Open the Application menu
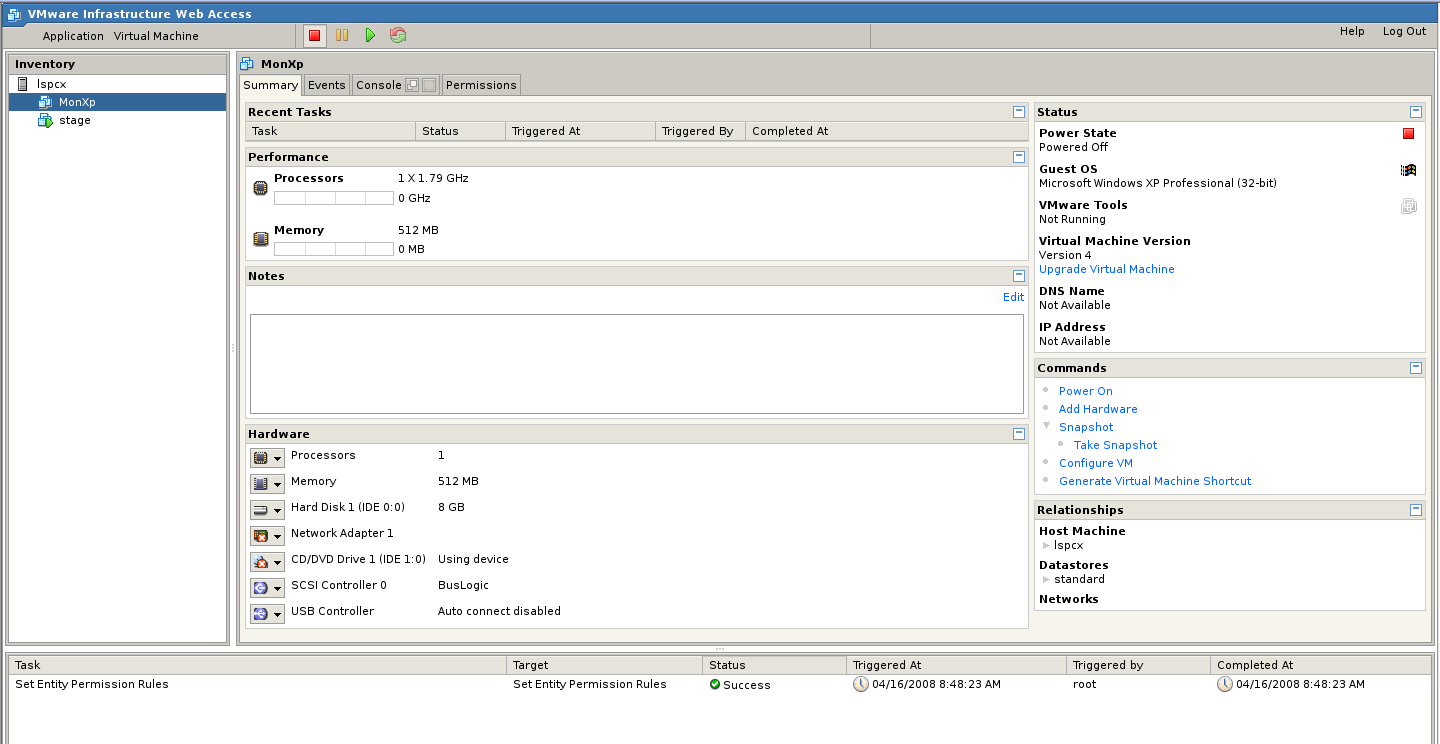 click(x=73, y=36)
